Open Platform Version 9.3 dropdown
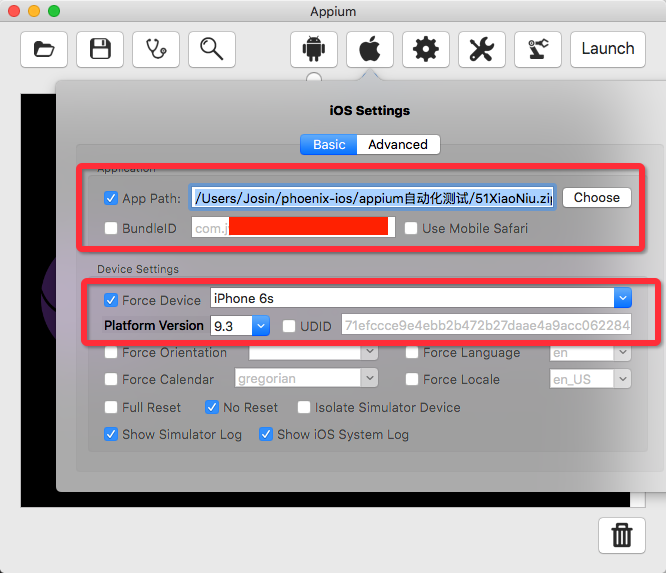Image resolution: width=666 pixels, height=573 pixels. (261, 326)
